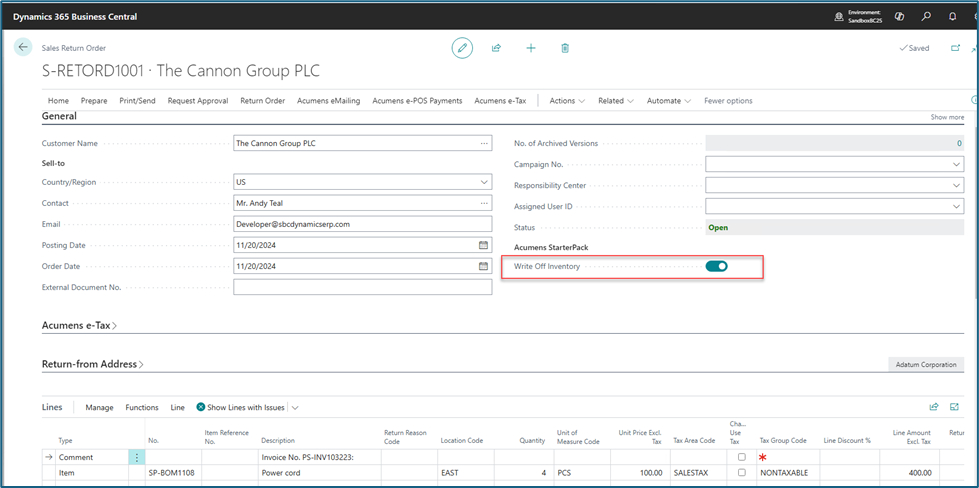Open Show Lines with Issues dropdown arrow

pyautogui.click(x=295, y=407)
